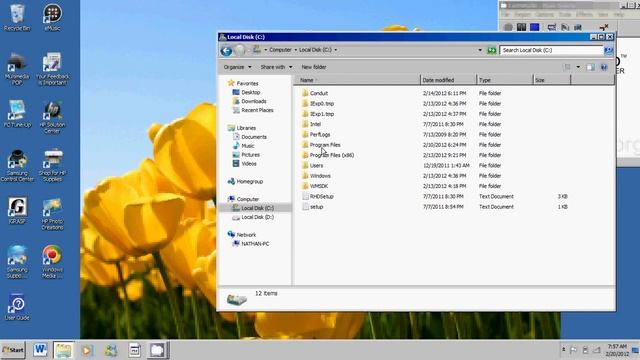Image resolution: width=640 pixels, height=360 pixels.
Task: Toggle the preview pane icon
Action: 590,67
